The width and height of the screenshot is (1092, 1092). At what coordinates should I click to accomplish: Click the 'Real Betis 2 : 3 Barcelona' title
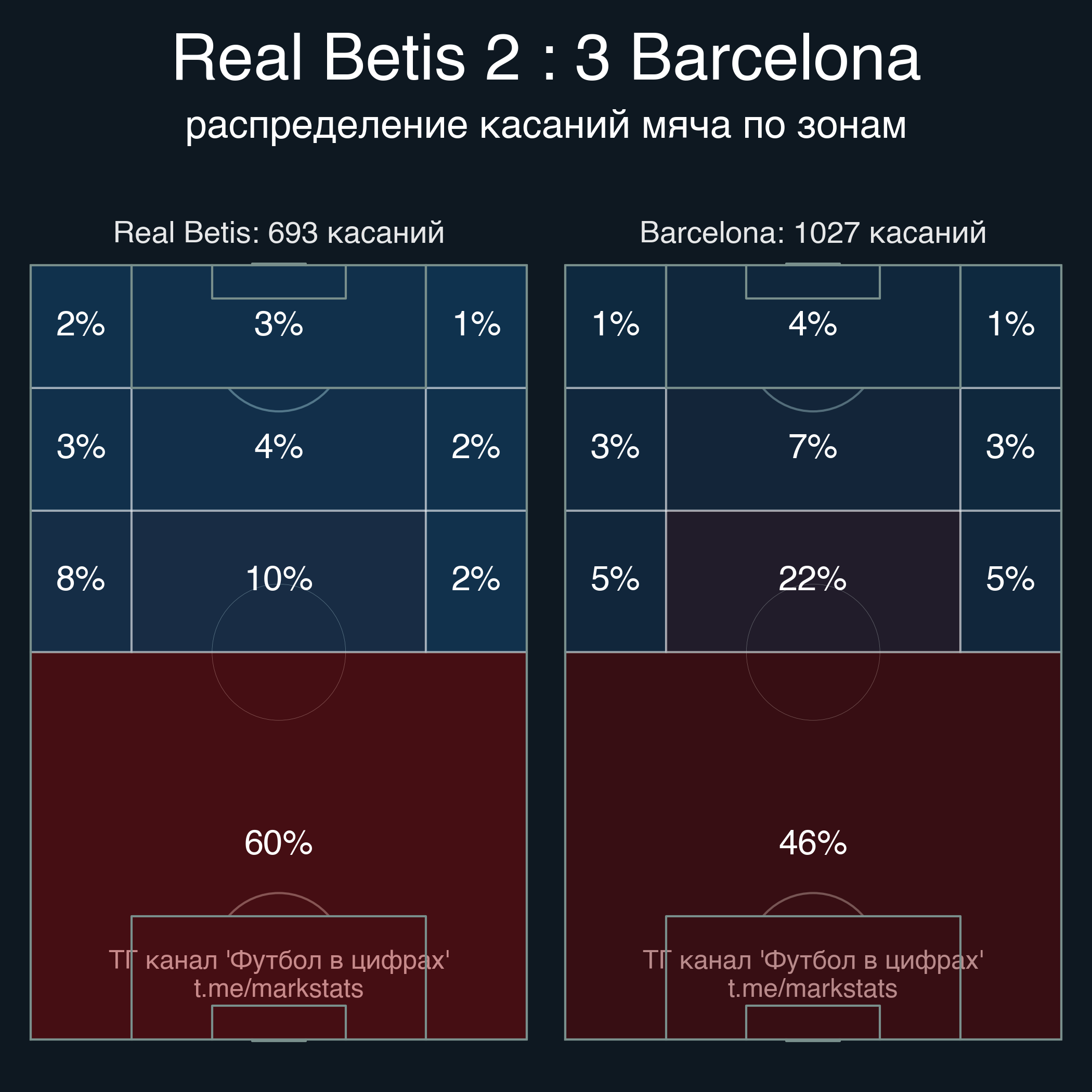pyautogui.click(x=546, y=58)
